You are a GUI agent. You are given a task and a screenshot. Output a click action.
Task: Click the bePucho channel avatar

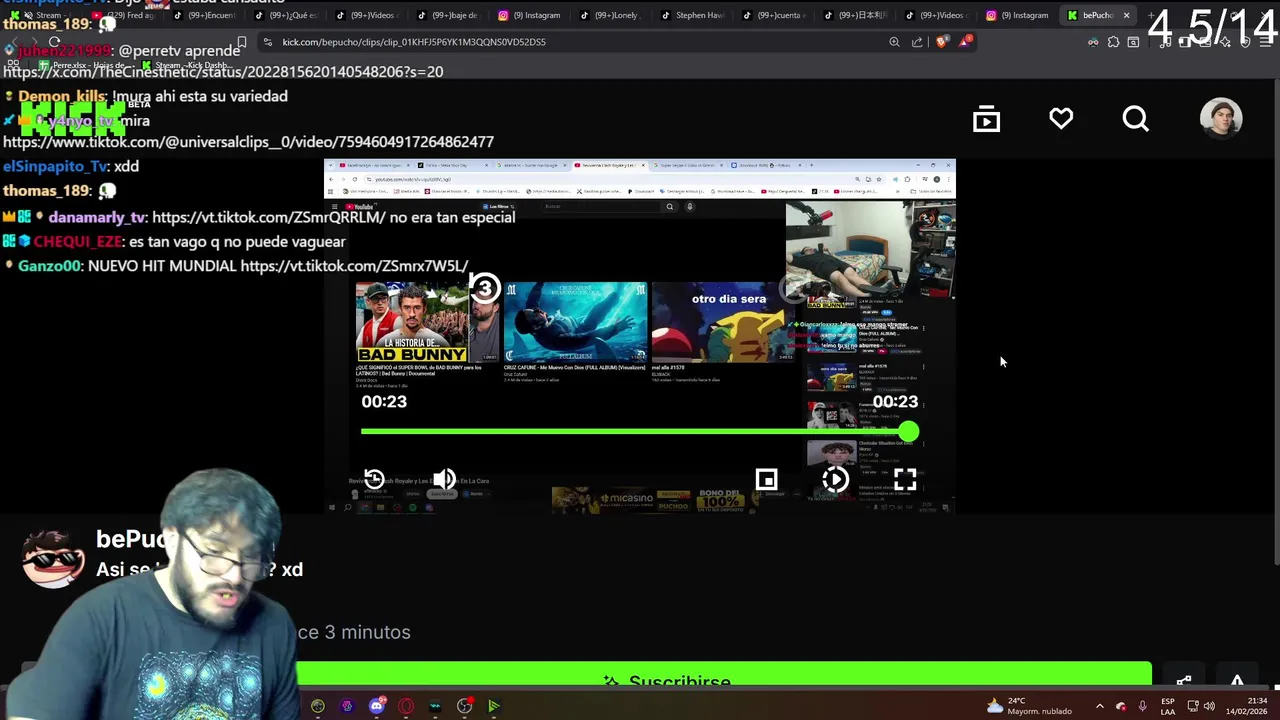(x=54, y=557)
